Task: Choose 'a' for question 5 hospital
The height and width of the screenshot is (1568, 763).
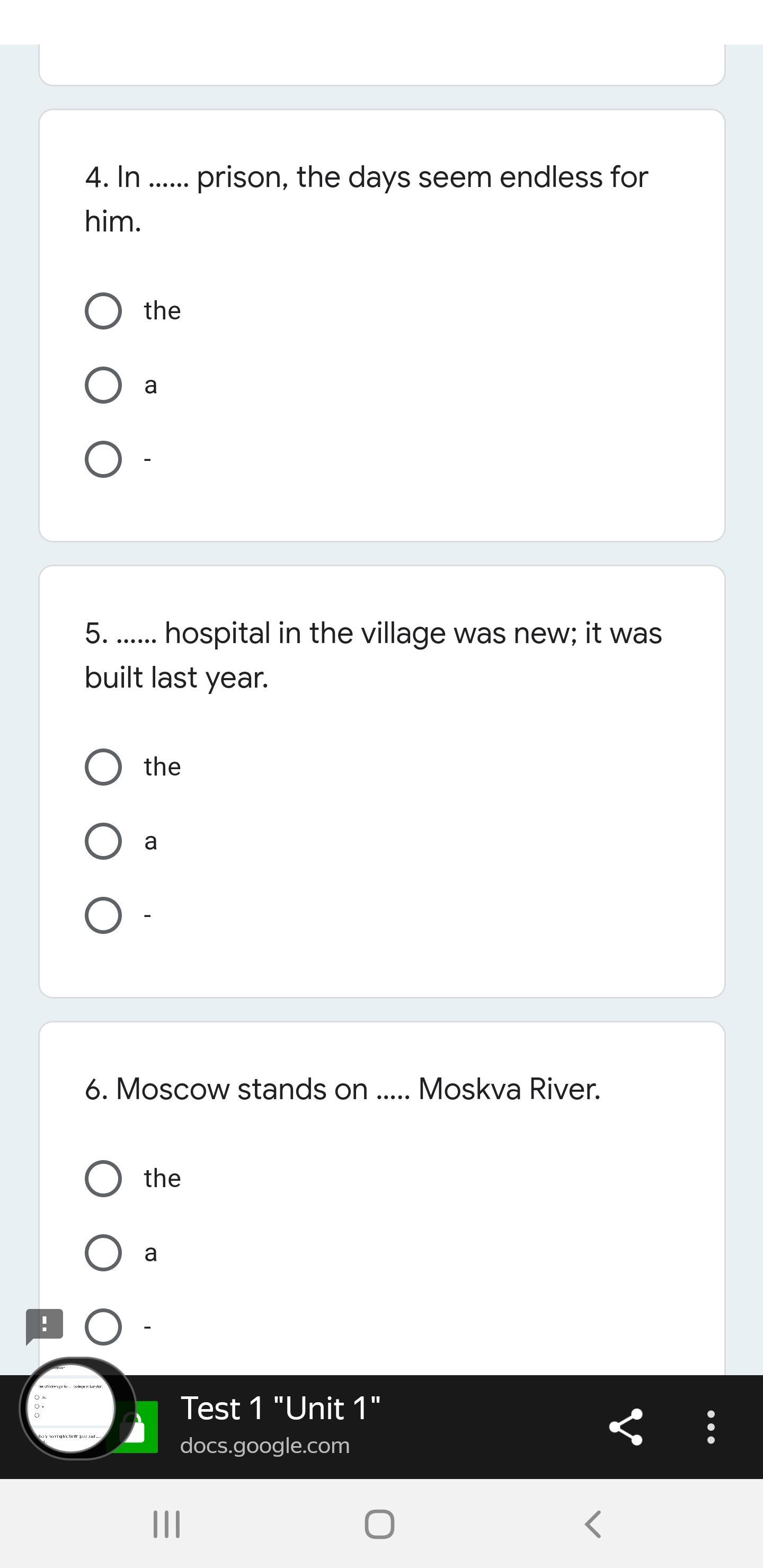Action: [103, 841]
